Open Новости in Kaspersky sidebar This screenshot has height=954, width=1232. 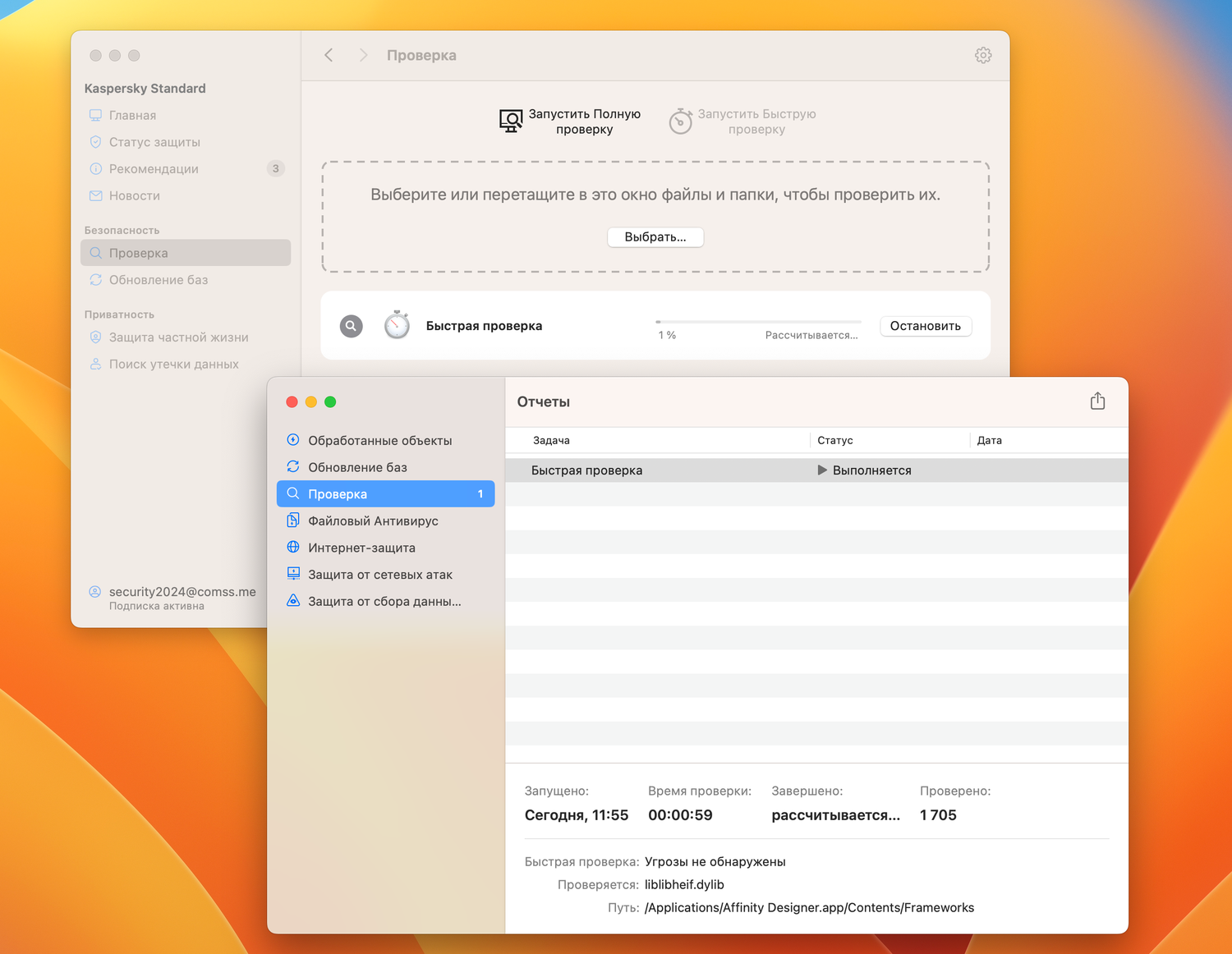186,195
